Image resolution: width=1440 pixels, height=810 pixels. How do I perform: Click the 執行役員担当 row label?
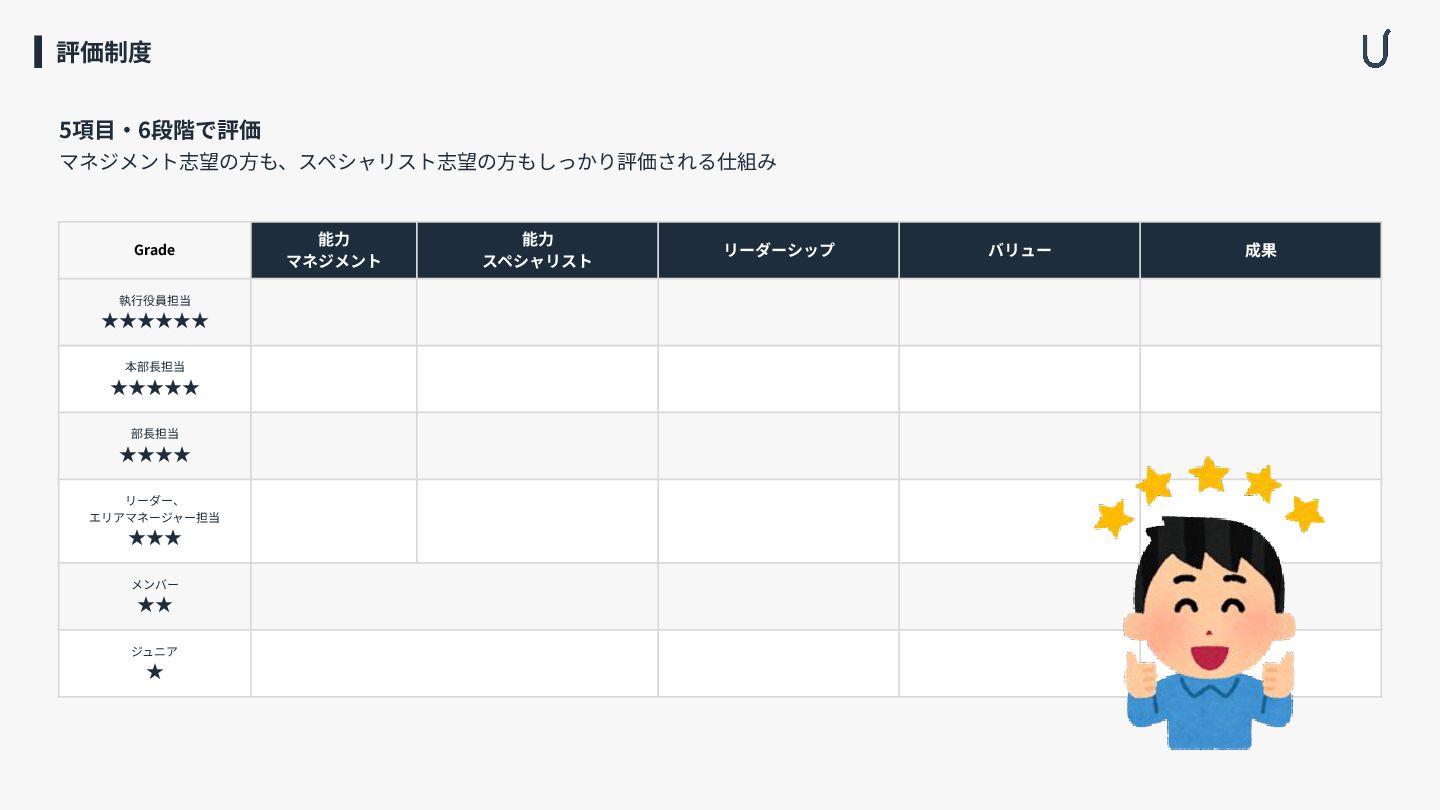click(154, 300)
